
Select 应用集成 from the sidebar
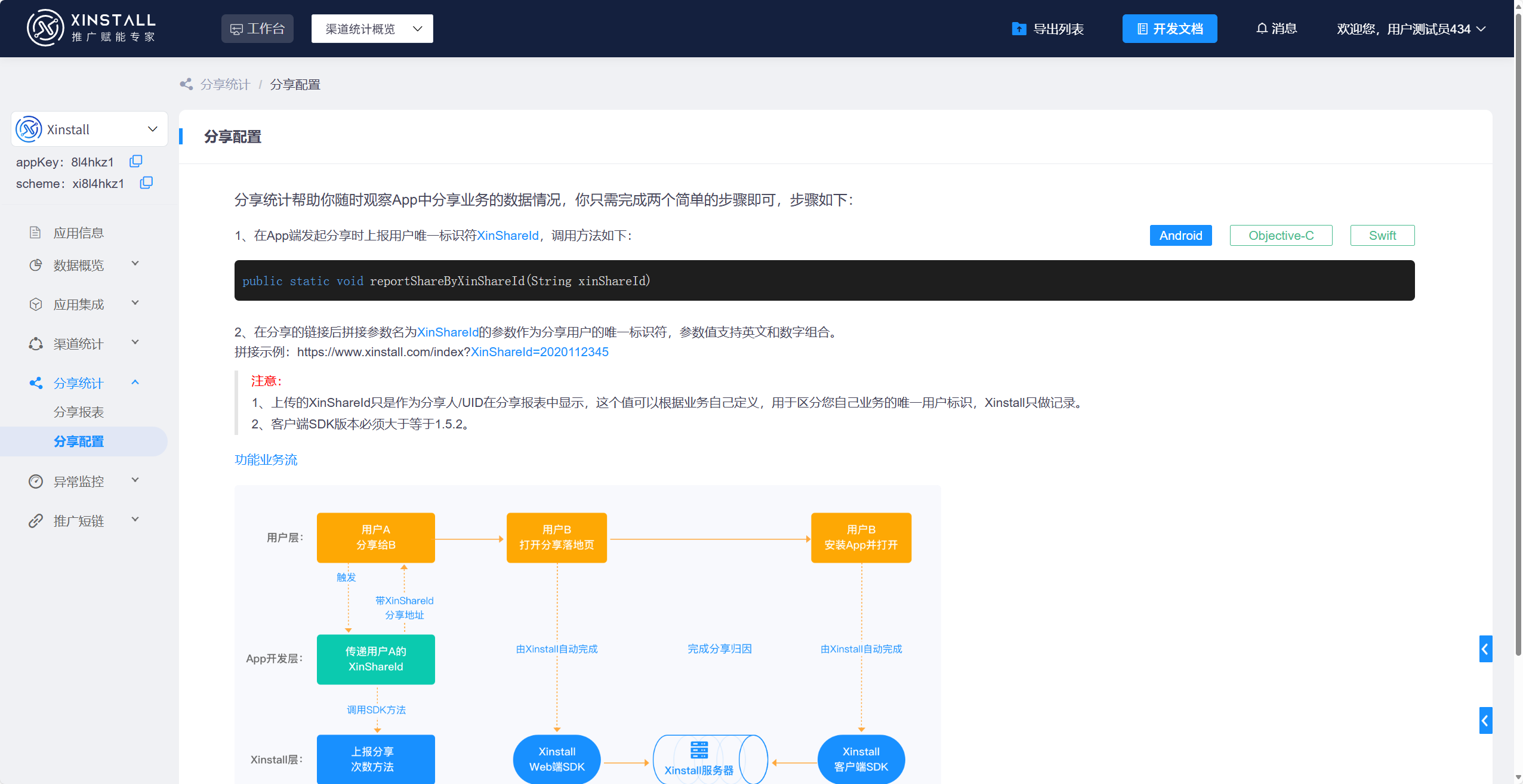pyautogui.click(x=79, y=304)
